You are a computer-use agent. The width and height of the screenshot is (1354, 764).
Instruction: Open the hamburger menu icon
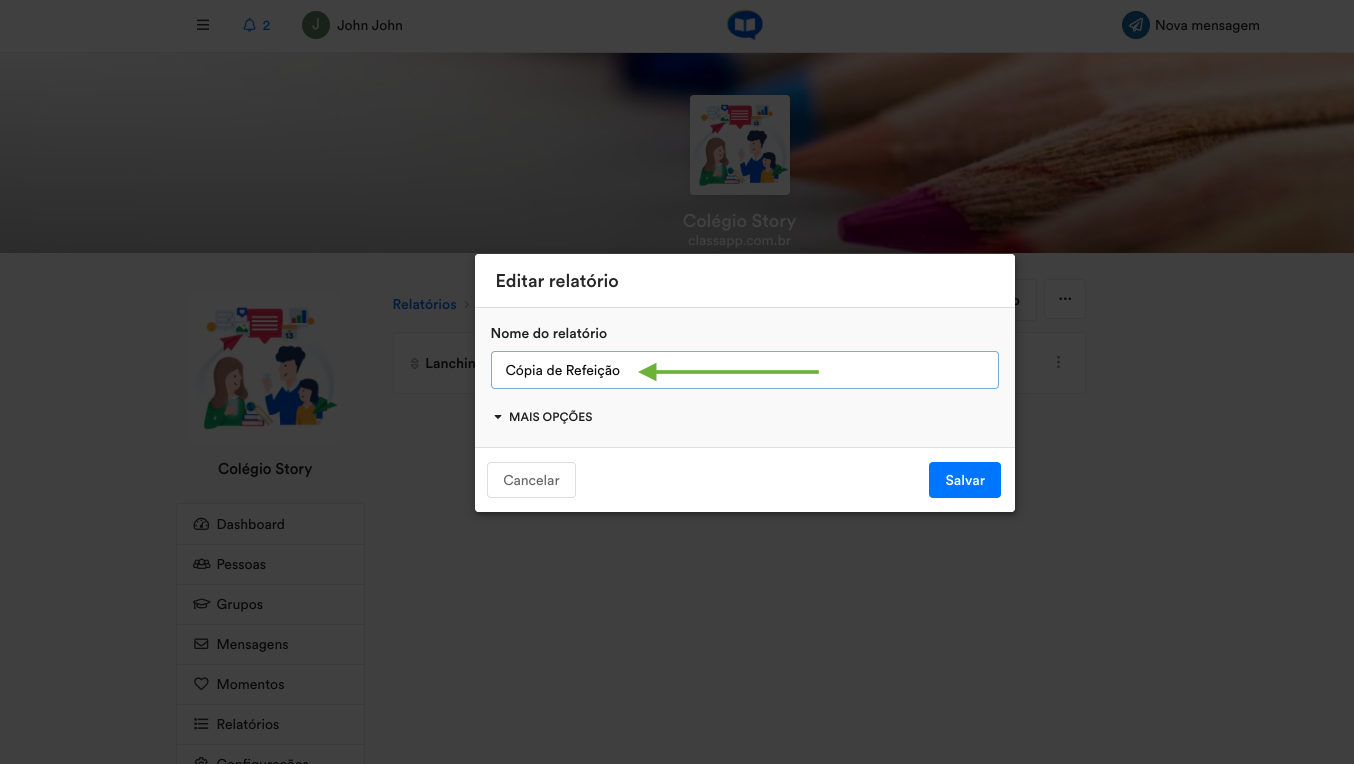[203, 25]
